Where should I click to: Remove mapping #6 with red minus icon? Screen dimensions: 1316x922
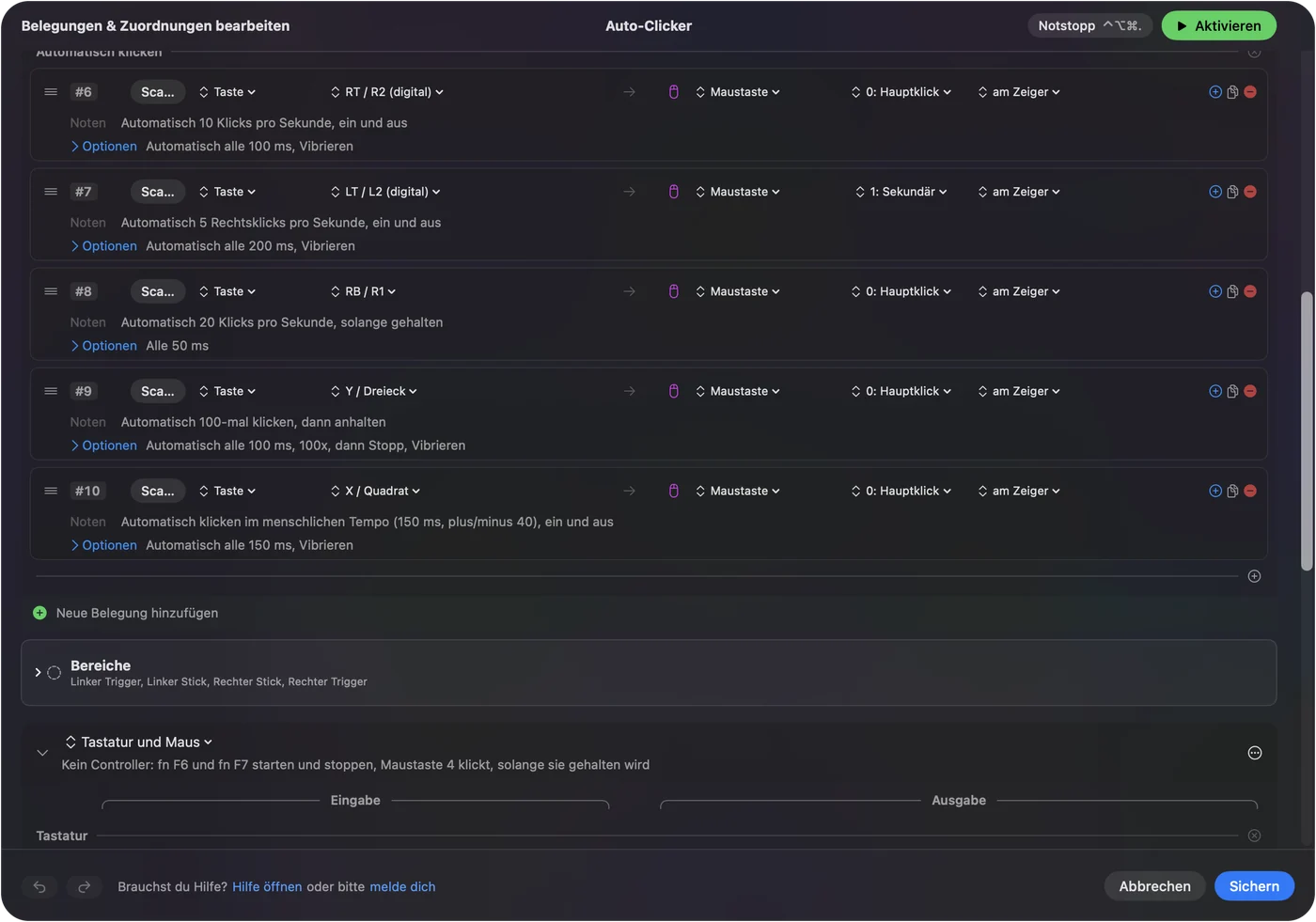[1250, 92]
